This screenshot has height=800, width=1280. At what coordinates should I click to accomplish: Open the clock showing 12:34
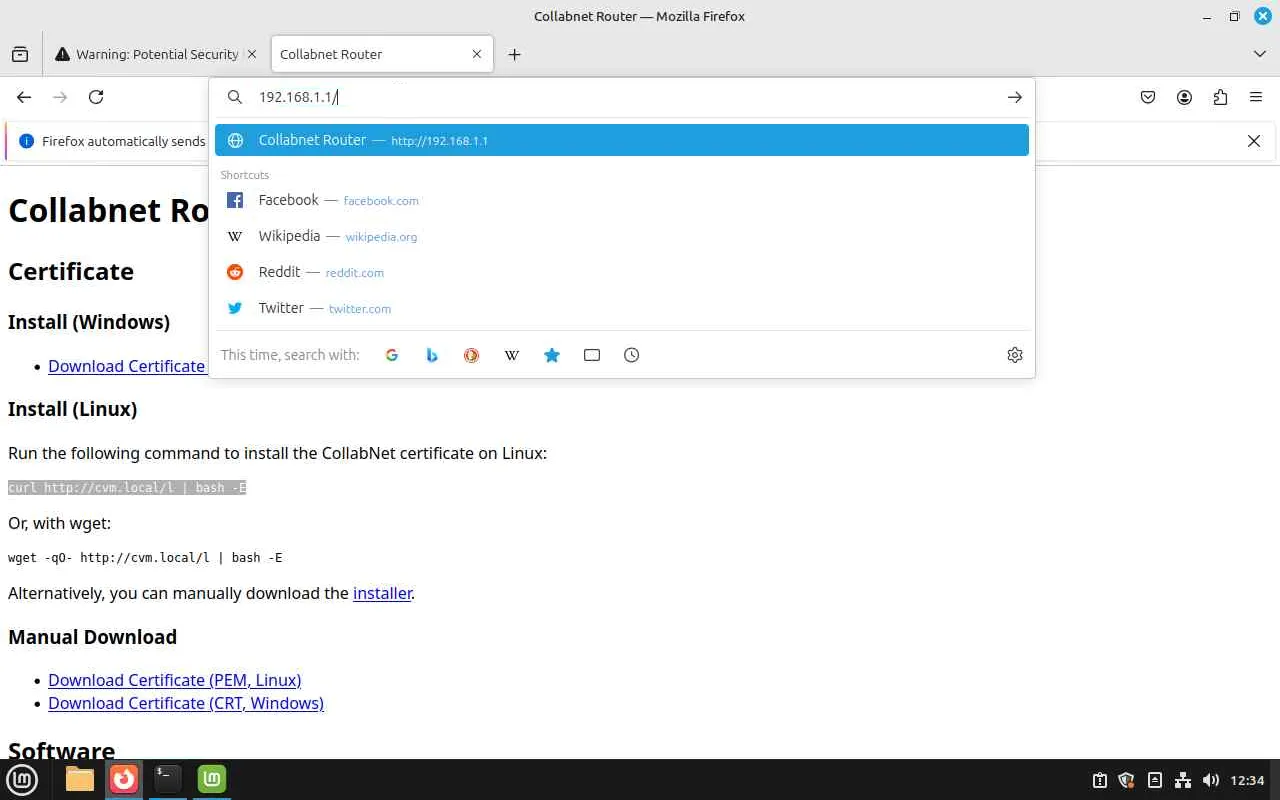[x=1247, y=780]
